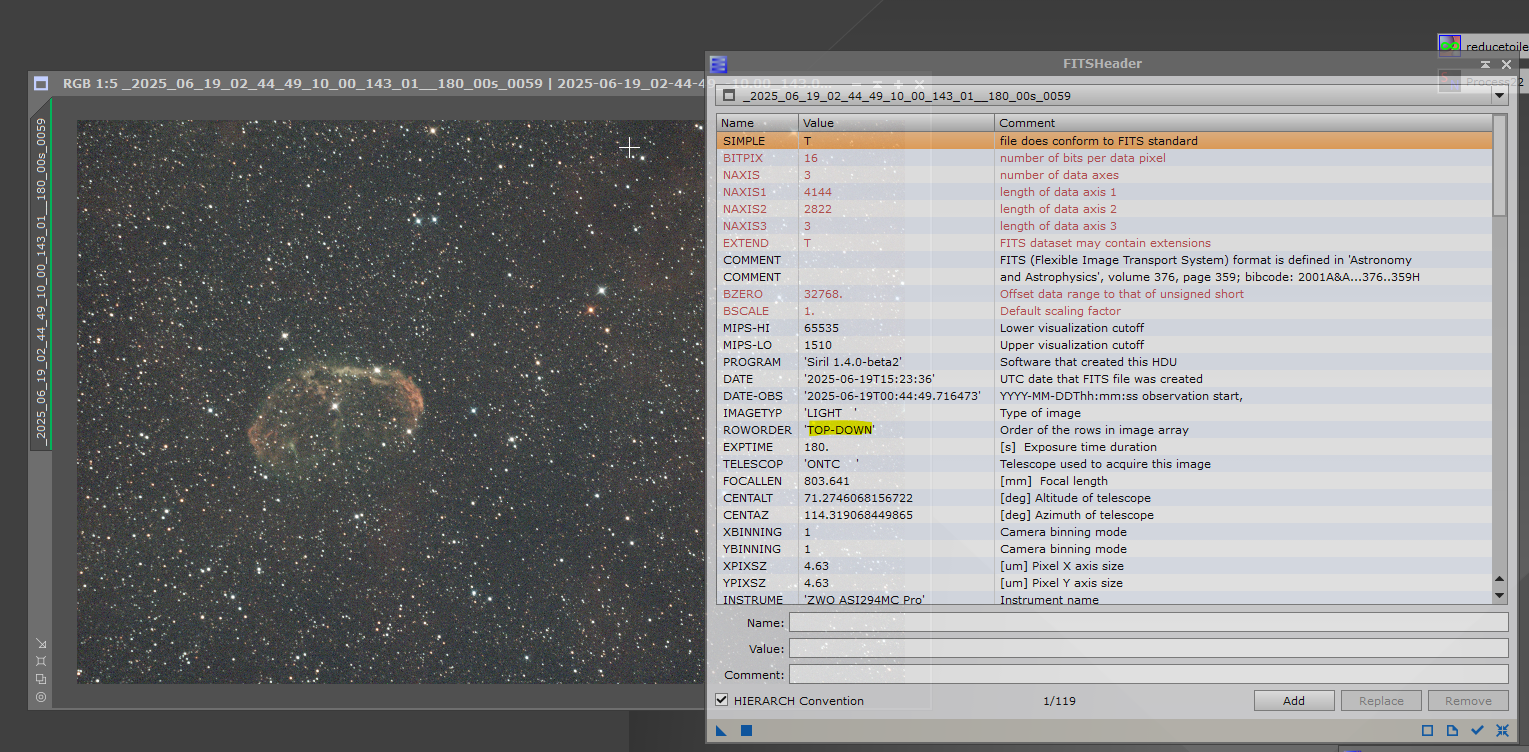Image resolution: width=1529 pixels, height=752 pixels.
Task: Click the INSTRUME value 'ZWO ASI294MC Pro'
Action: click(864, 600)
